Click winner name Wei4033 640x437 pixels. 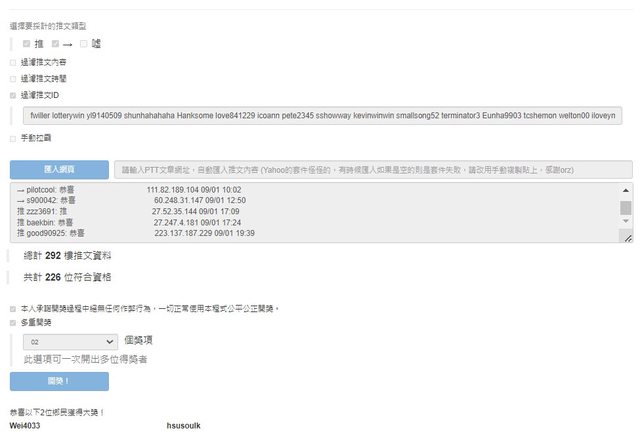pos(25,425)
